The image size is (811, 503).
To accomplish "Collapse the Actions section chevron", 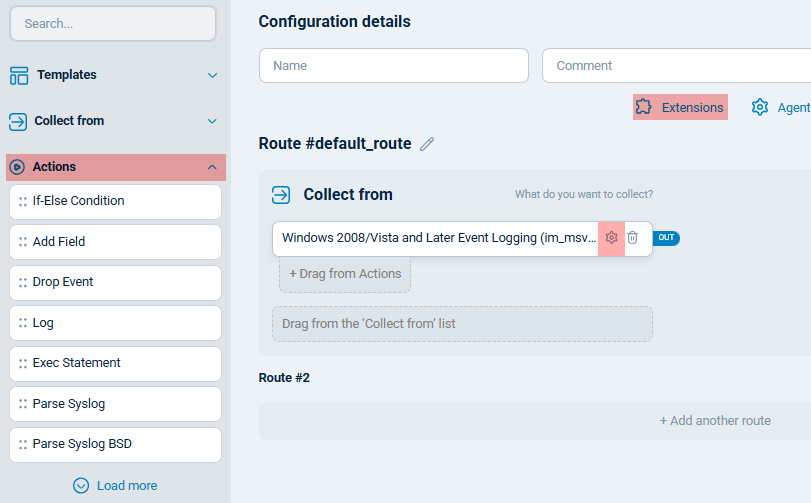I will pyautogui.click(x=212, y=167).
